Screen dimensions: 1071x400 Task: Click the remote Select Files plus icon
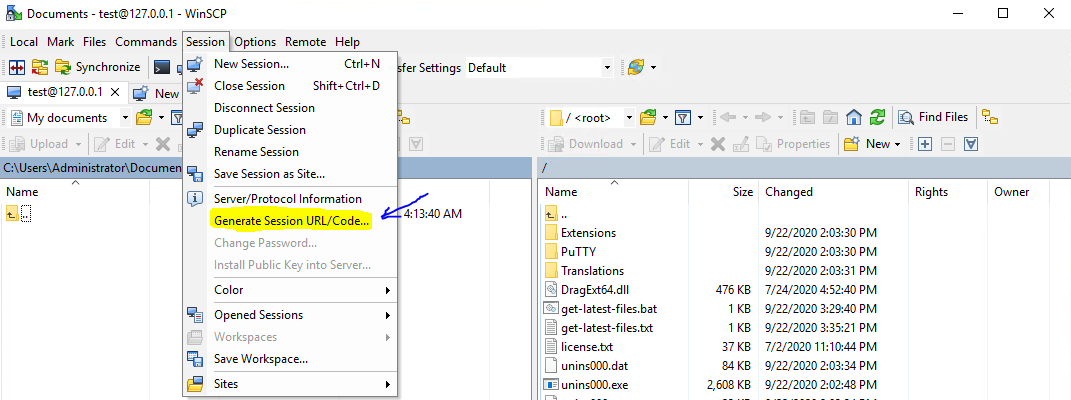[925, 144]
